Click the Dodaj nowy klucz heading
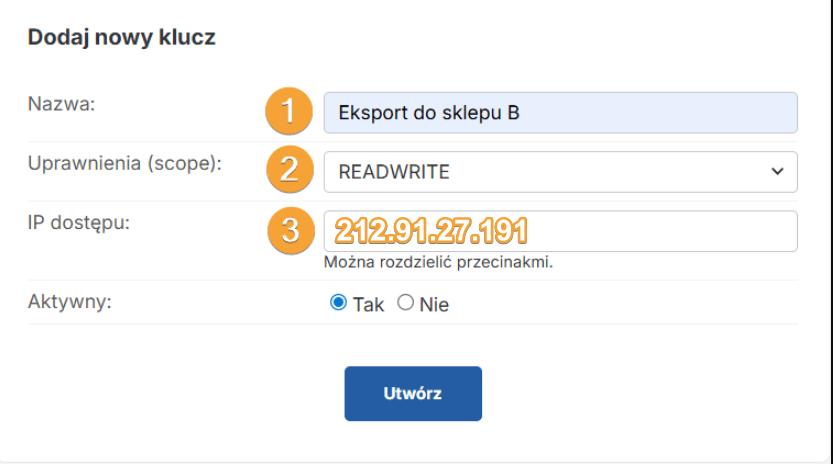Image resolution: width=833 pixels, height=464 pixels. [x=122, y=38]
